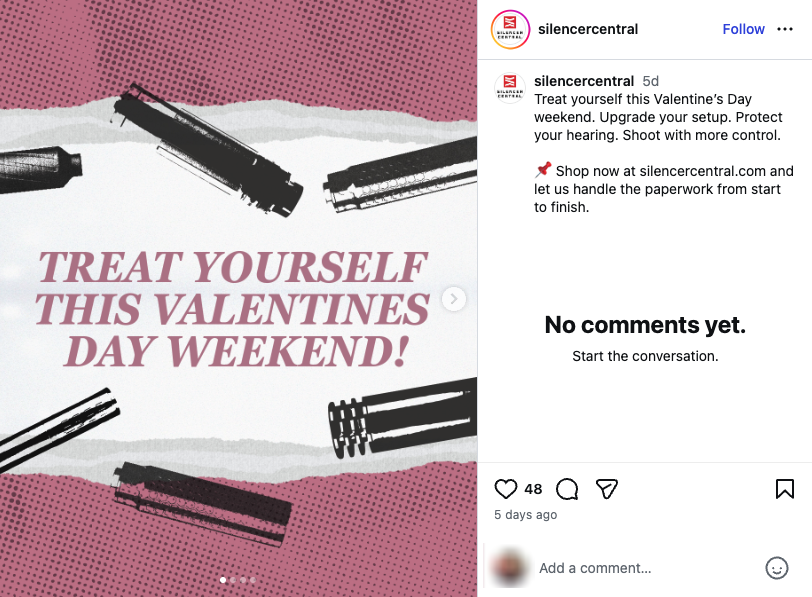Click the "5d" caption timestamp
The height and width of the screenshot is (597, 812).
pyautogui.click(x=651, y=81)
